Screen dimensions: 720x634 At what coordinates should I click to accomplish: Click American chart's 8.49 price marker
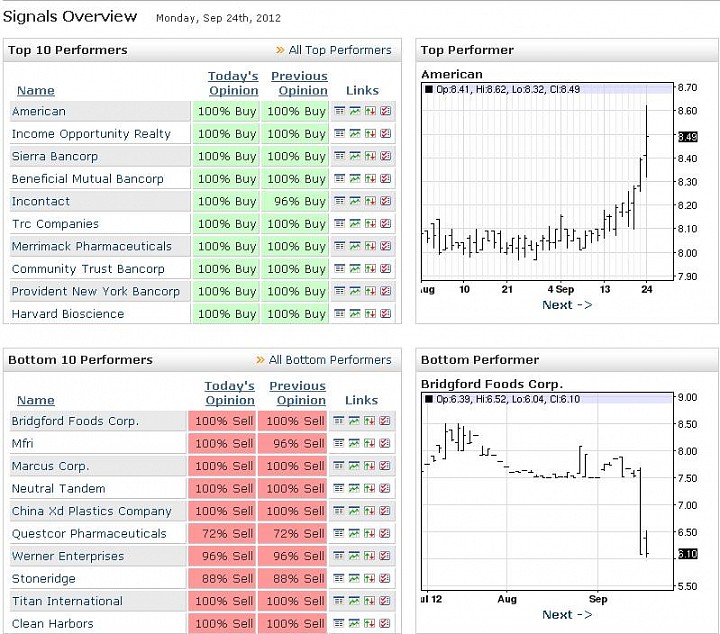(688, 136)
